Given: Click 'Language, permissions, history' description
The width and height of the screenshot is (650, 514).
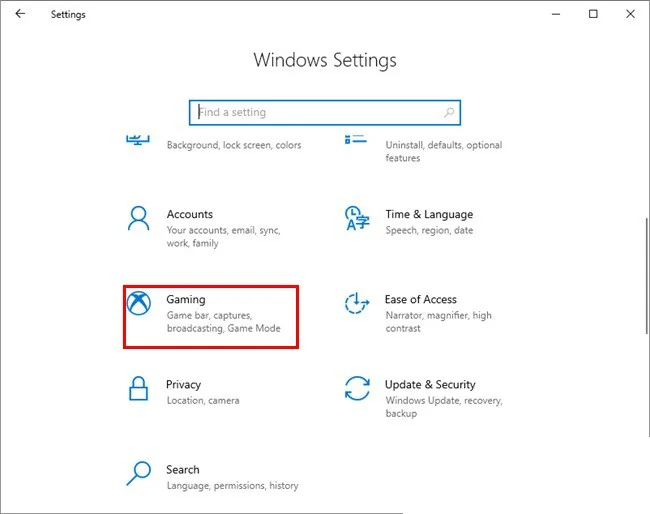Looking at the screenshot, I should coord(233,485).
